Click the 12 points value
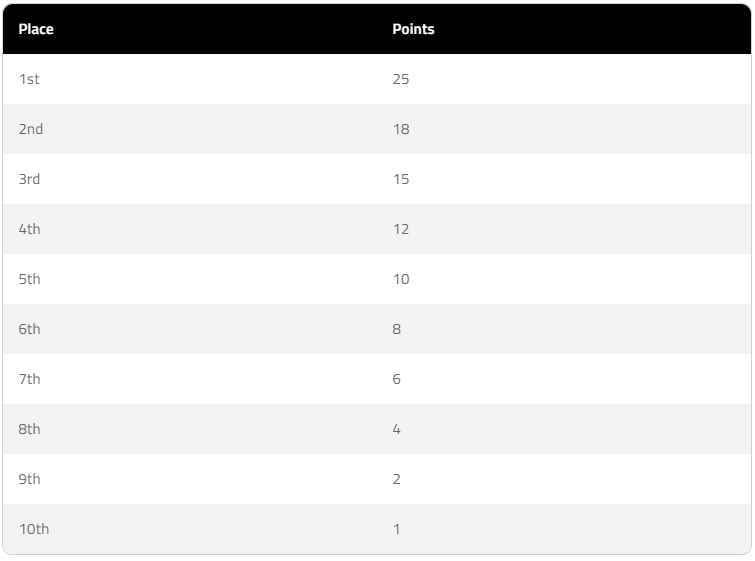 click(401, 229)
